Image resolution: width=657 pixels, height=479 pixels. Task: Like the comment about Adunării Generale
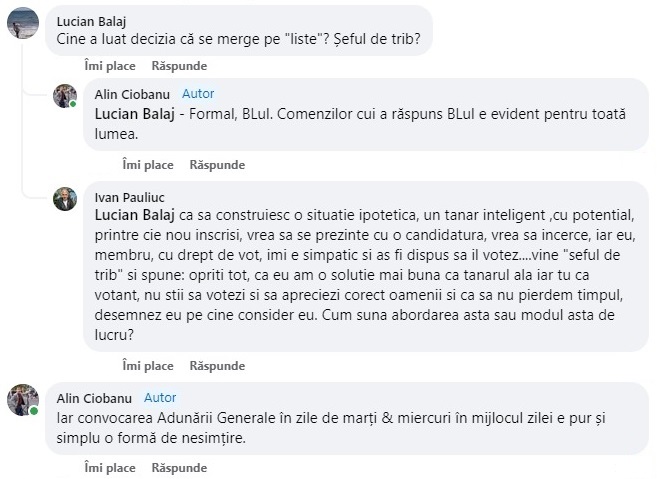(110, 468)
